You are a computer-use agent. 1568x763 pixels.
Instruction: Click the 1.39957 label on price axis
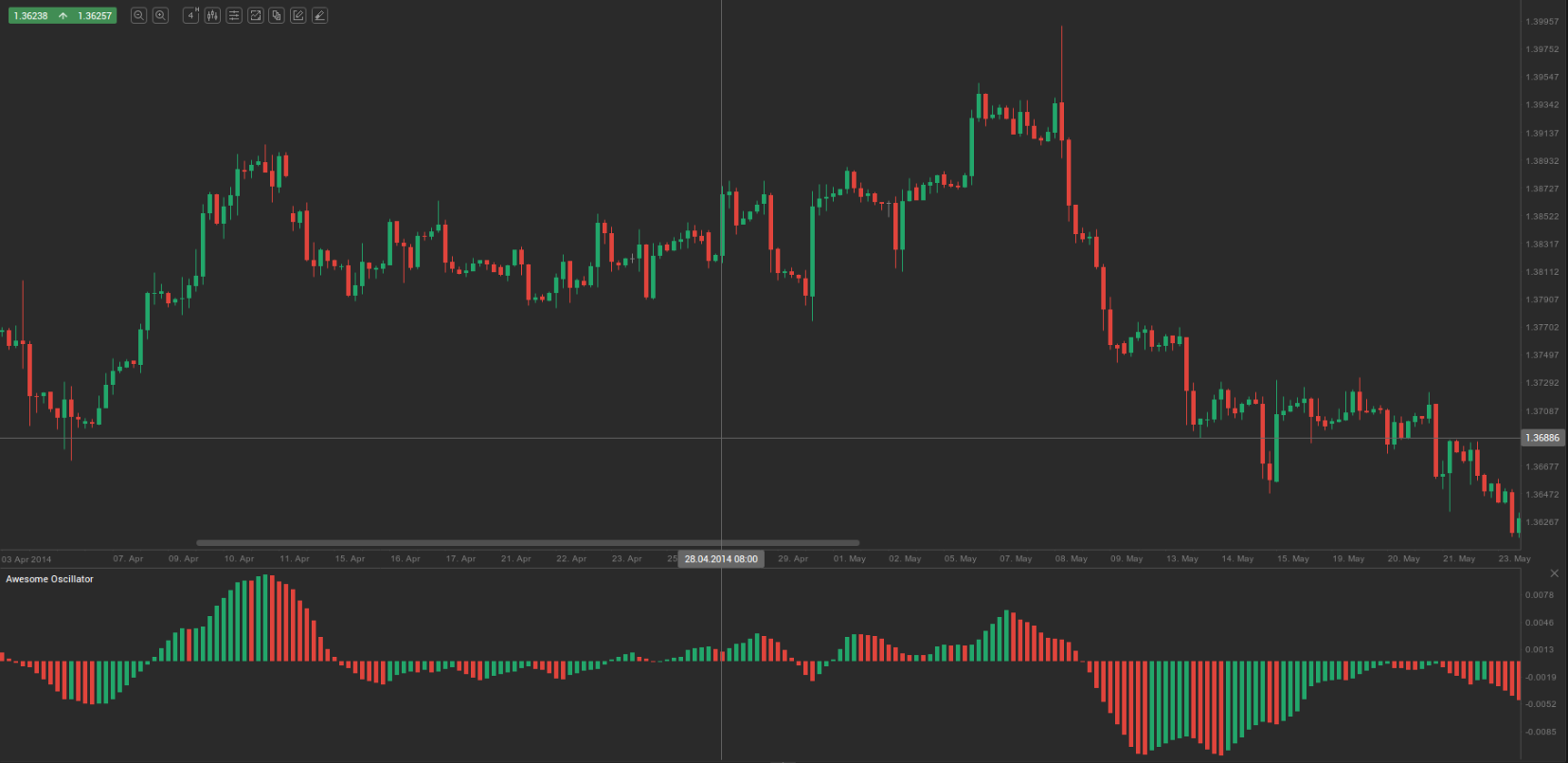tap(1541, 22)
